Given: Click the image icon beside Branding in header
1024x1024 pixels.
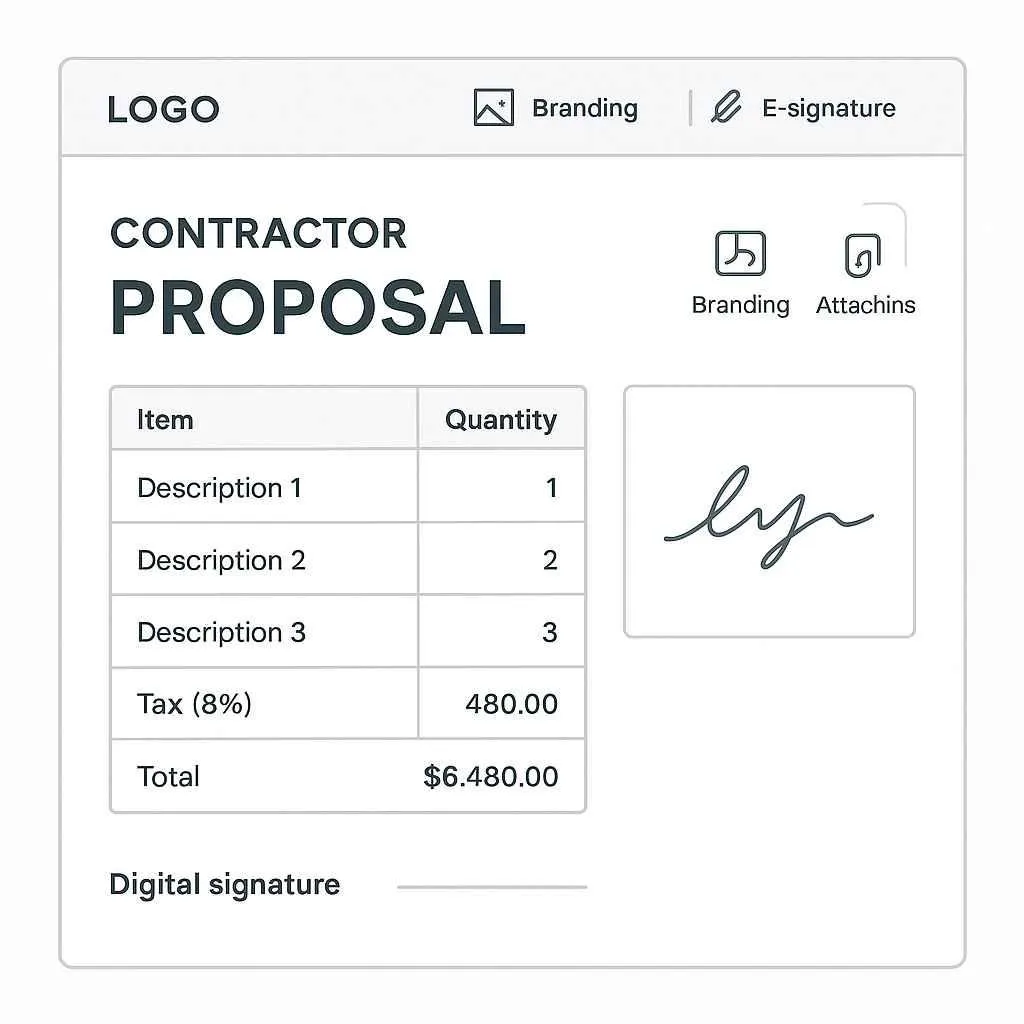Looking at the screenshot, I should coord(493,108).
